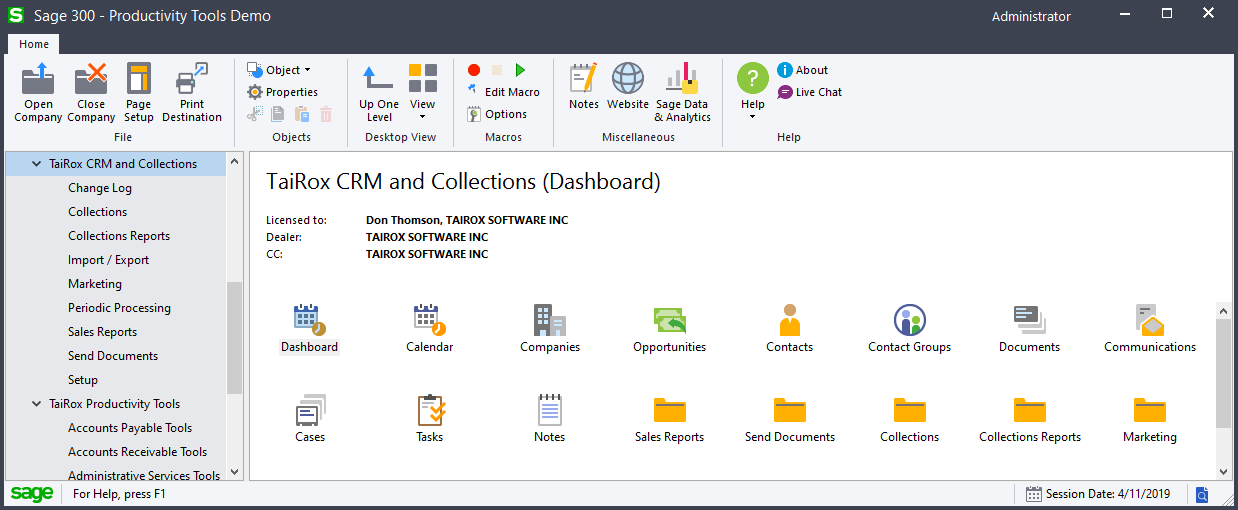Collapse TaiRox Productivity Tools node
This screenshot has height=510, width=1238.
pyautogui.click(x=37, y=404)
